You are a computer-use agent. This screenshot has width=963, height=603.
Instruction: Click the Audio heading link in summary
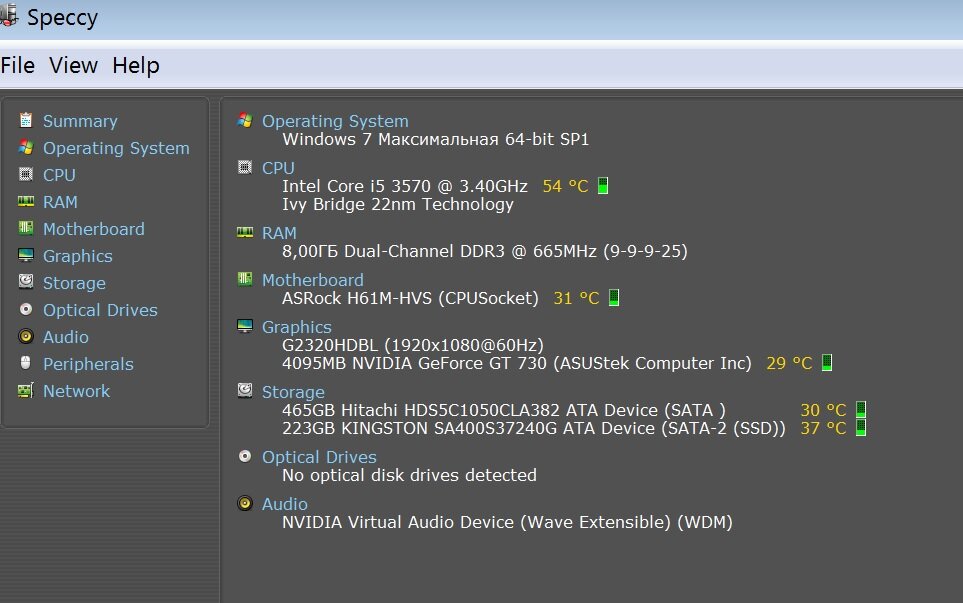click(285, 504)
